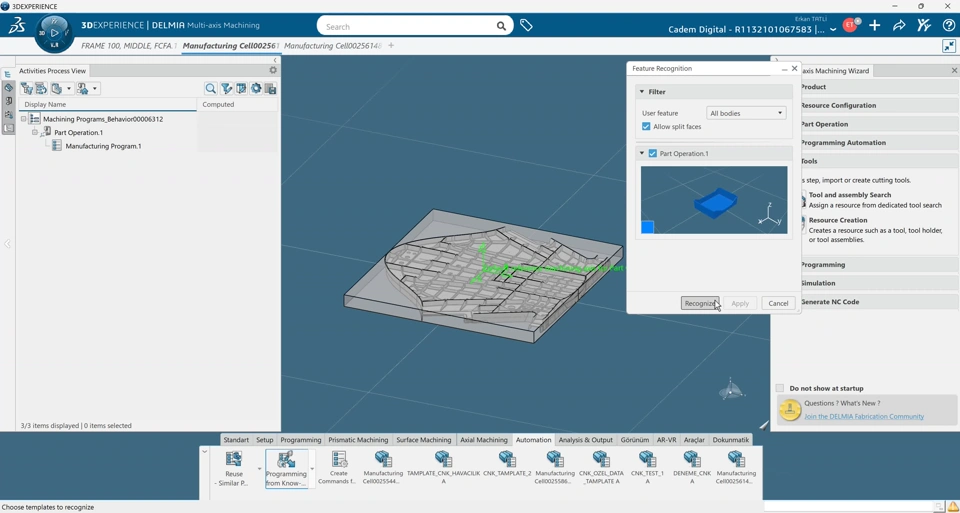This screenshot has width=960, height=513.
Task: Enable Do not show at startup
Action: pyautogui.click(x=780, y=388)
